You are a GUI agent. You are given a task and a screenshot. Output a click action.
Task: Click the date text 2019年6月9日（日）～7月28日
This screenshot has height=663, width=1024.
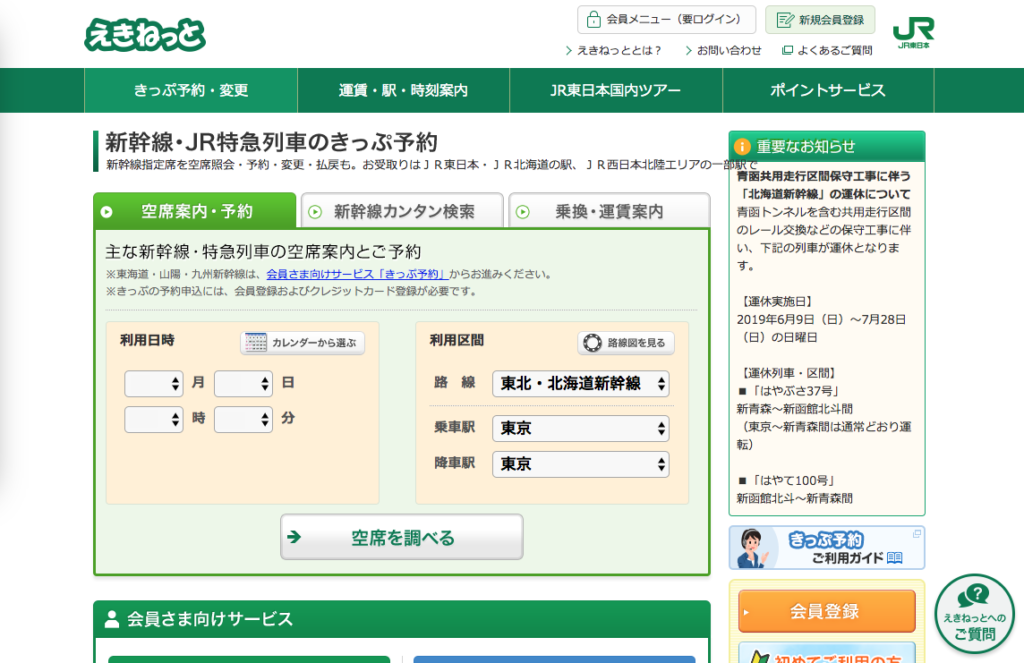pos(821,319)
